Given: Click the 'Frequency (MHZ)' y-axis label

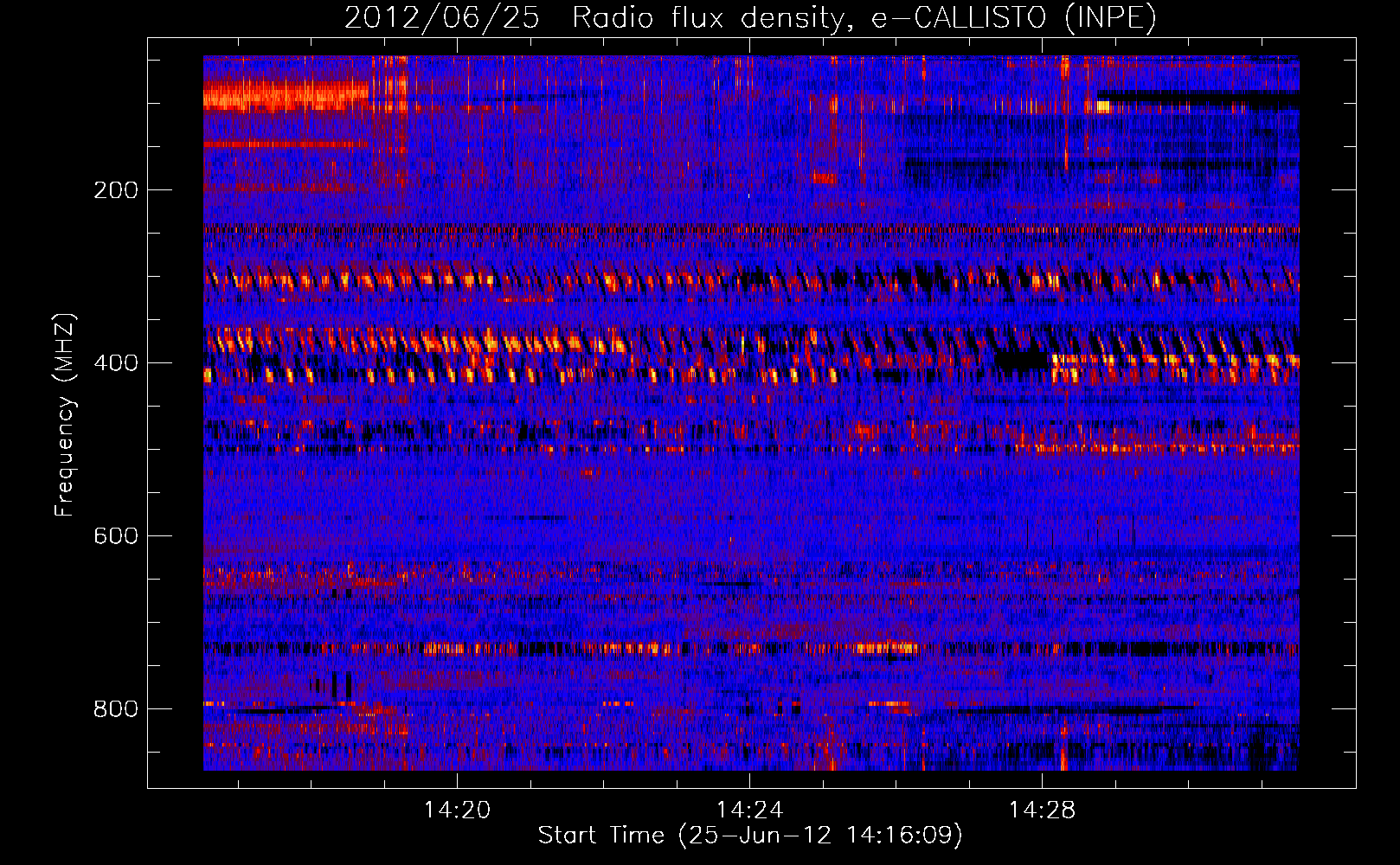Looking at the screenshot, I should point(65,415).
